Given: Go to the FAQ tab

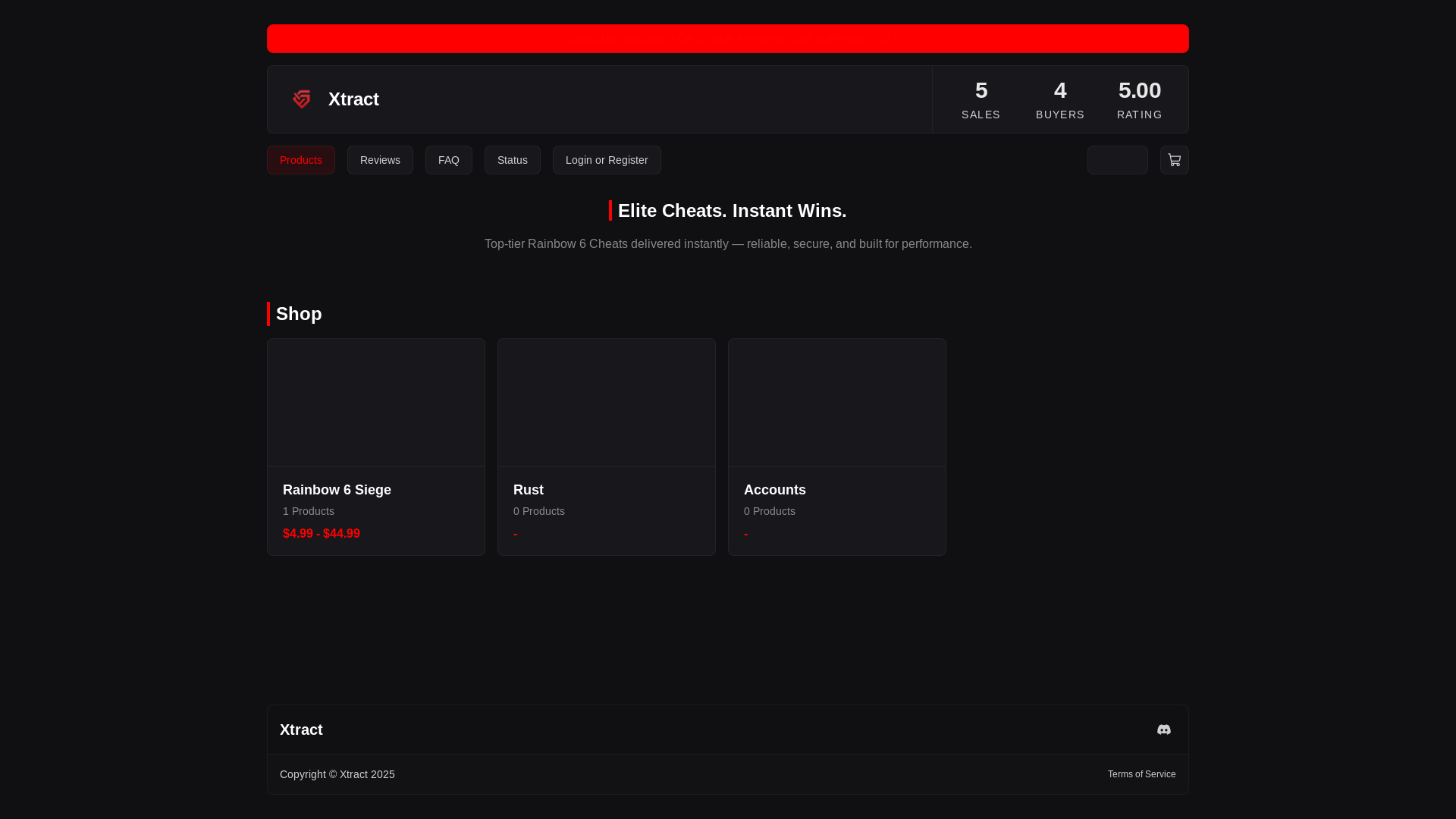Looking at the screenshot, I should click(449, 160).
